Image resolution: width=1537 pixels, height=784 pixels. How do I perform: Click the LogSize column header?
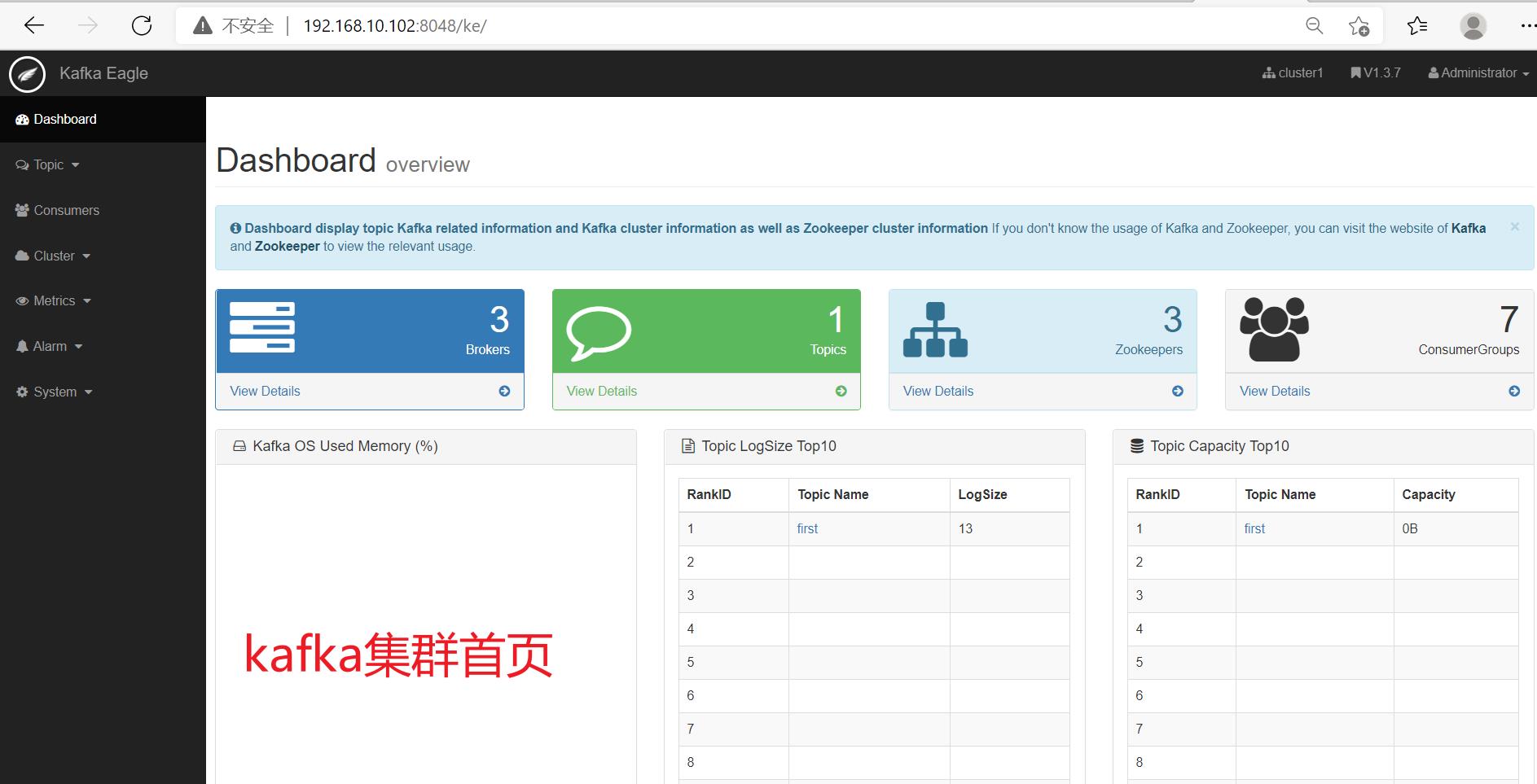pos(982,495)
